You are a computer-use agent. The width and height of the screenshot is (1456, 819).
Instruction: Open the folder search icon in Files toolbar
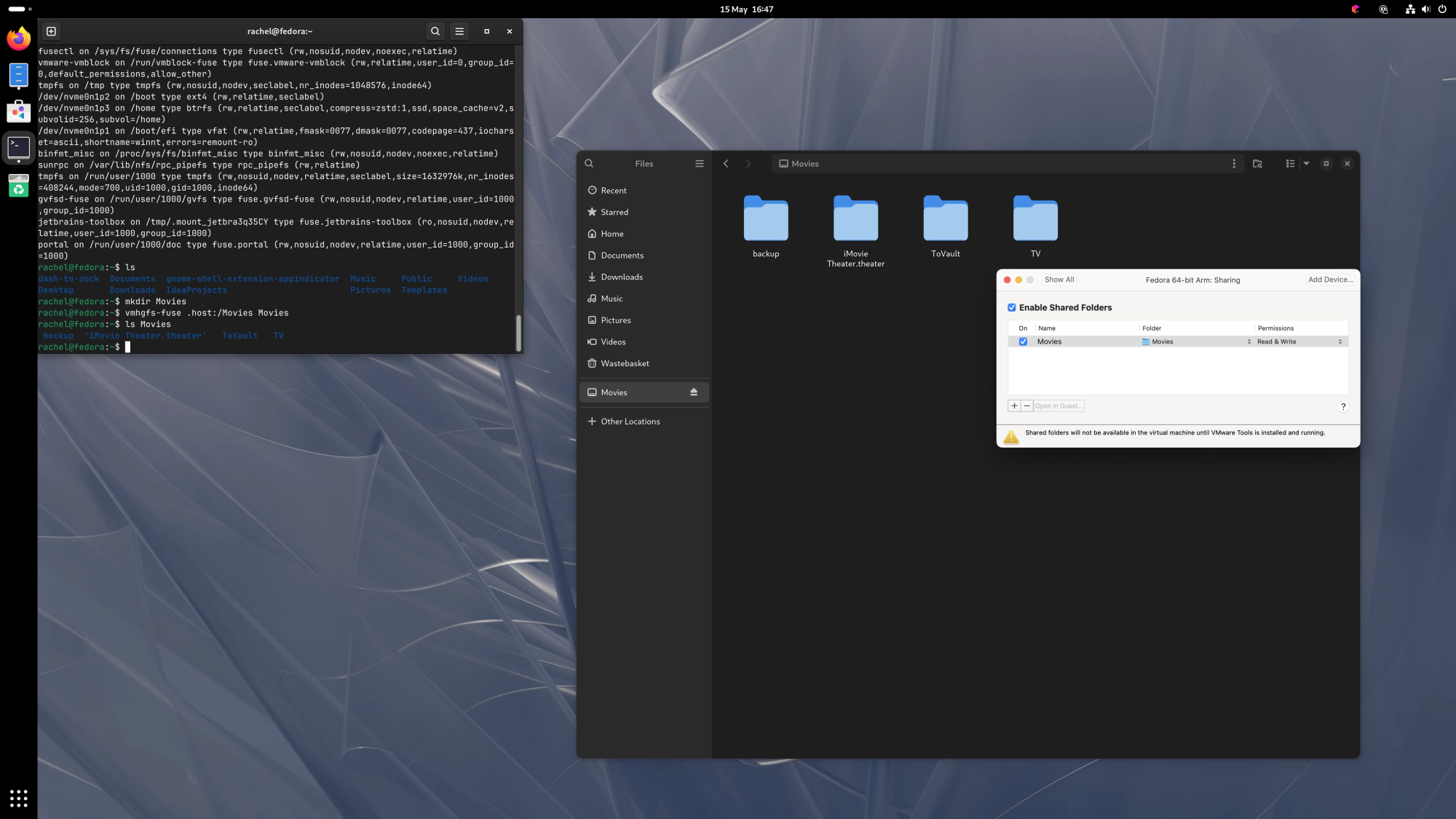click(x=1257, y=164)
